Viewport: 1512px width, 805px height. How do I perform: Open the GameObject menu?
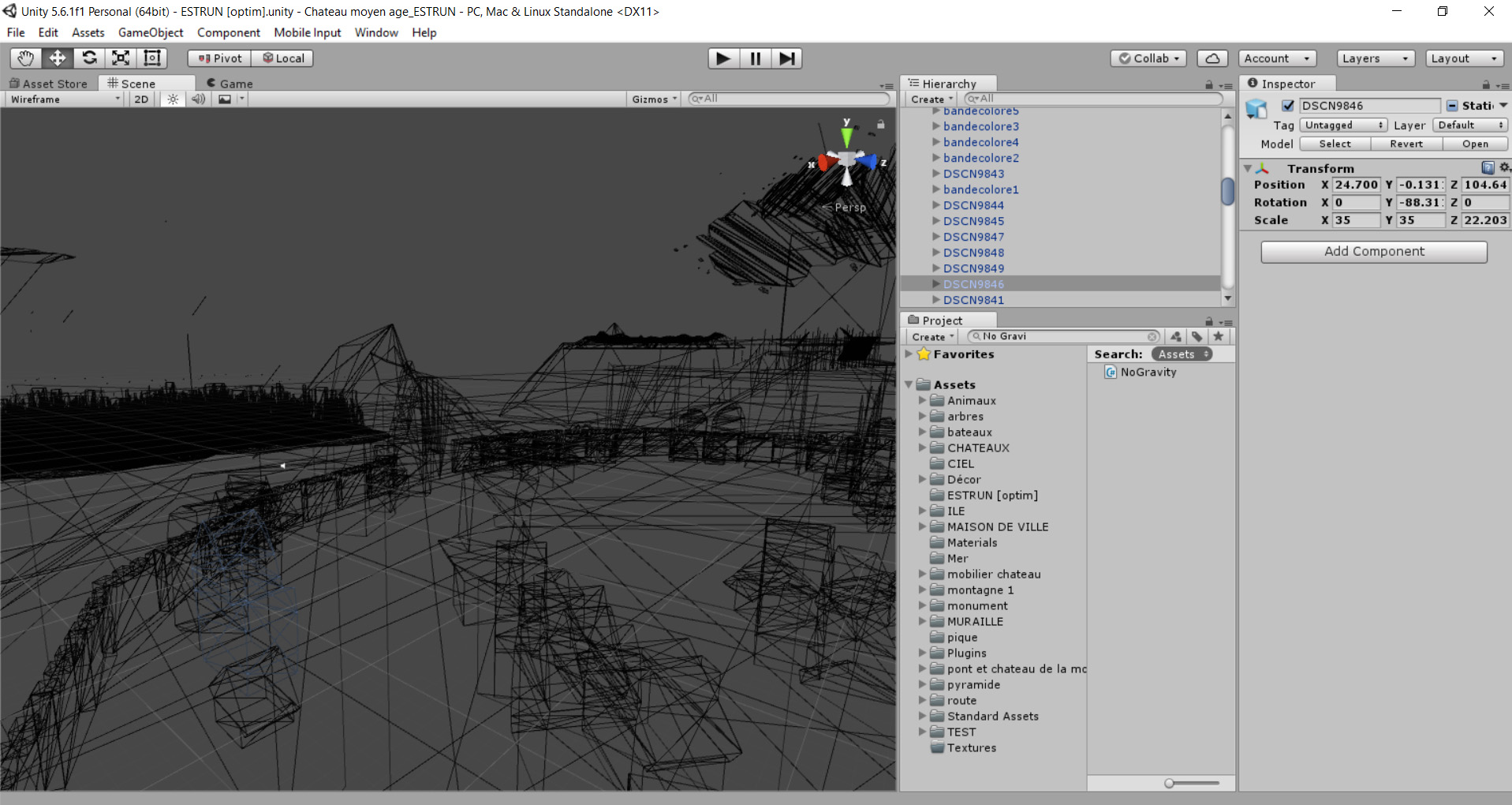[151, 32]
